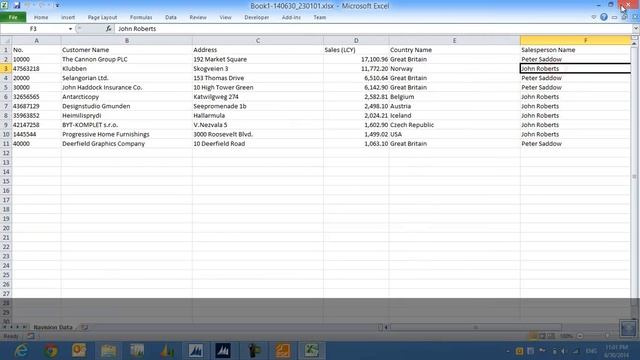Open Google Chrome from the taskbar
Screen dimensions: 640x360
click(x=51, y=351)
